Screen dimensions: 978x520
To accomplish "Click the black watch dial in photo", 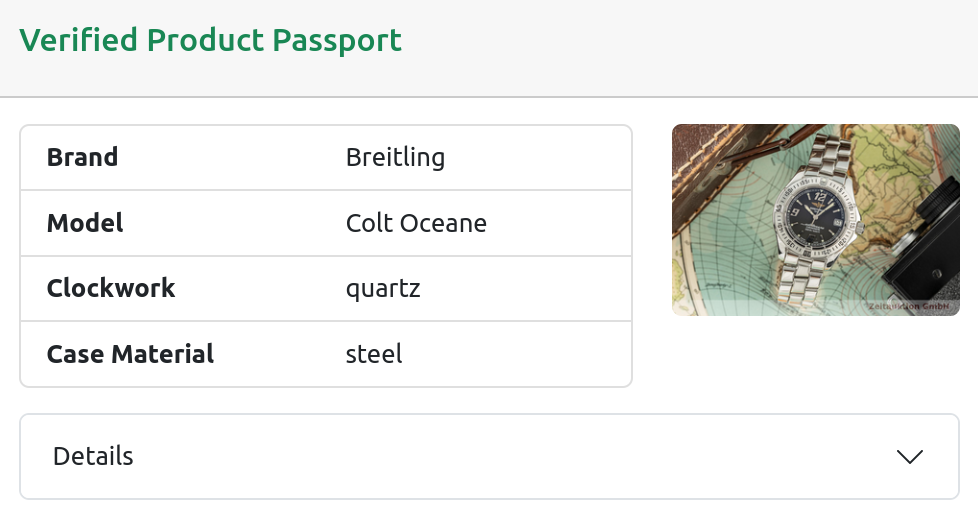I will 816,216.
